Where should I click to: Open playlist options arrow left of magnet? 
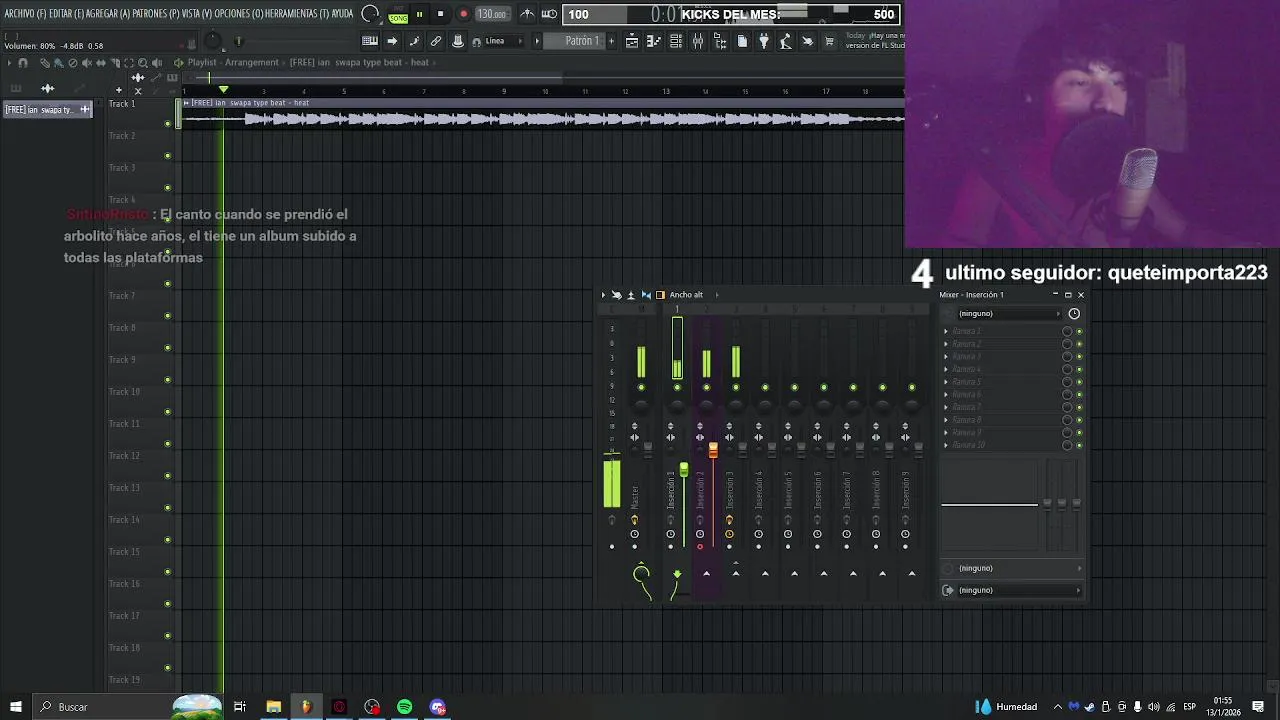(9, 63)
